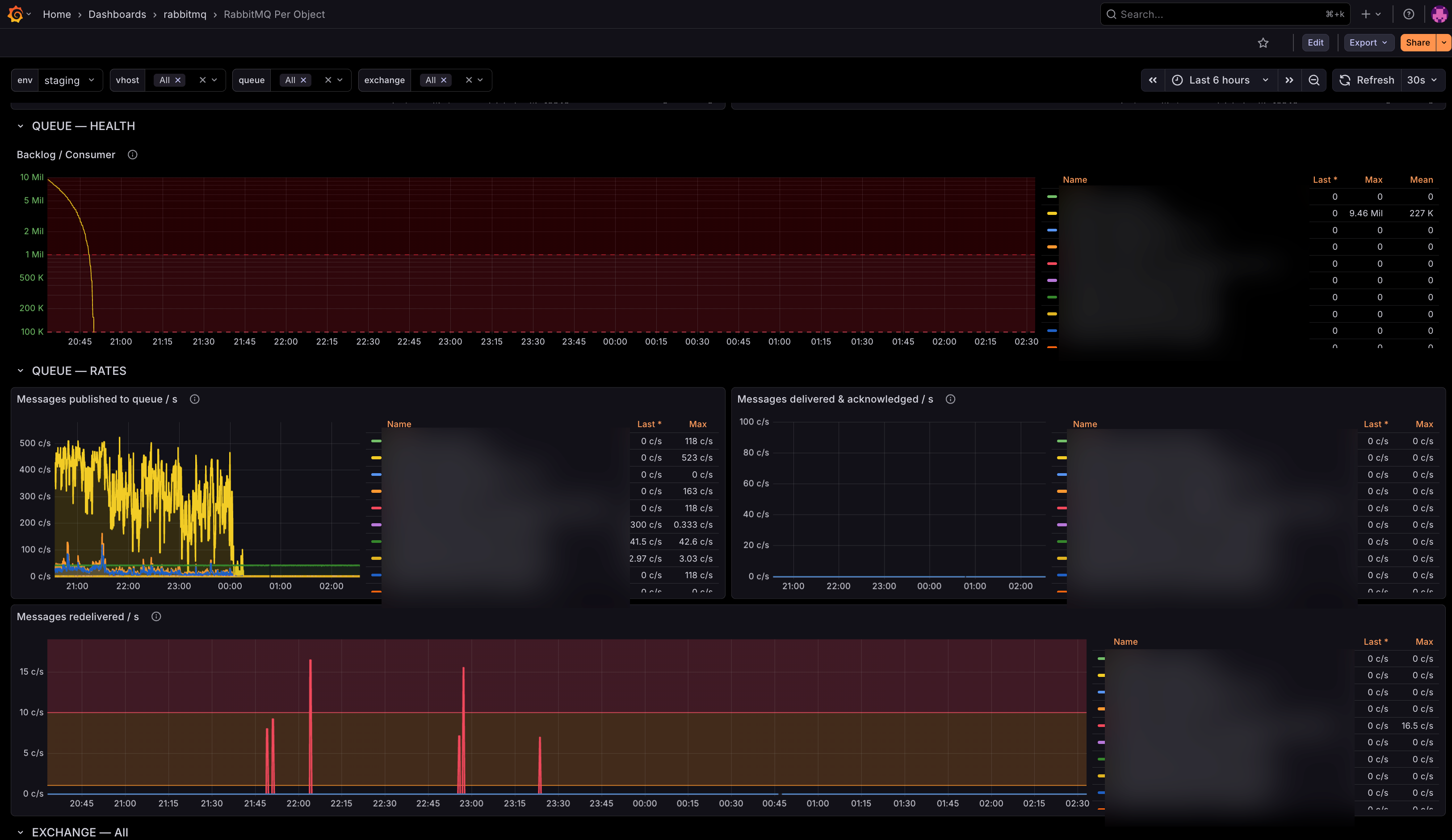Open the Help question mark icon
This screenshot has width=1452, height=840.
click(1409, 14)
